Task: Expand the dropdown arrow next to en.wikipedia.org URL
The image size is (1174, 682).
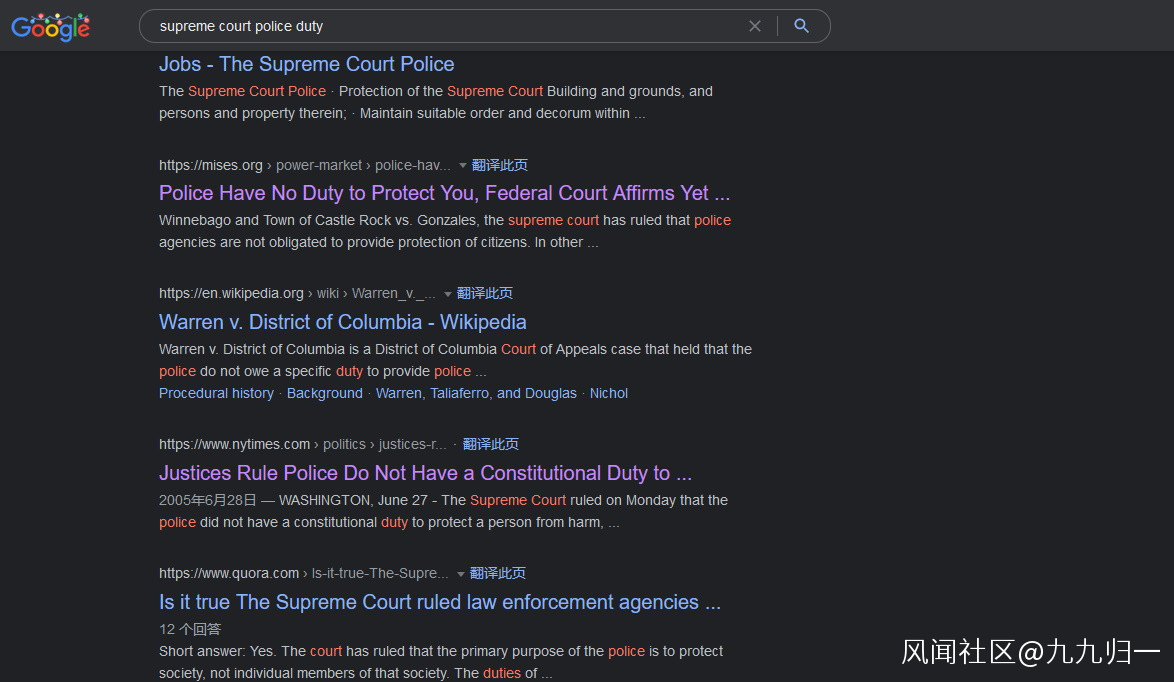Action: point(448,294)
